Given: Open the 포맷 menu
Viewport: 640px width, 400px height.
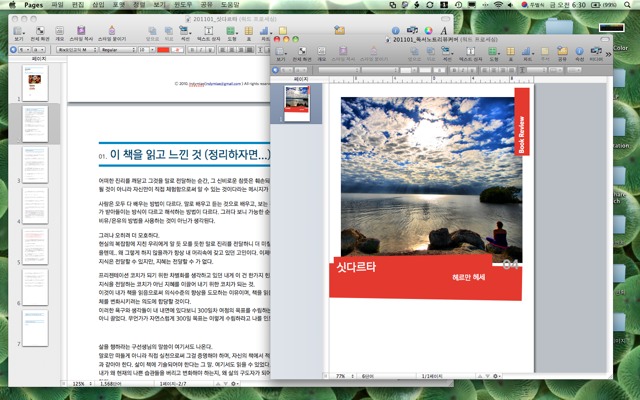Looking at the screenshot, I should point(119,5).
